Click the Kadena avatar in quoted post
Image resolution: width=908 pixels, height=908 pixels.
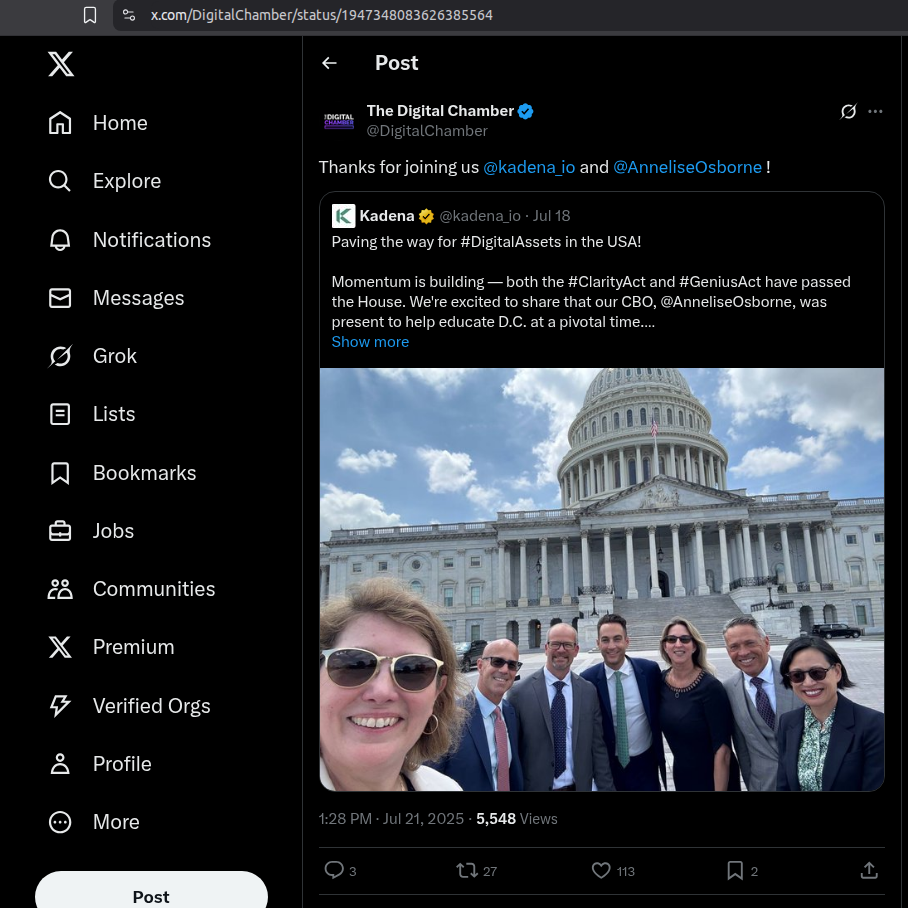click(x=343, y=216)
